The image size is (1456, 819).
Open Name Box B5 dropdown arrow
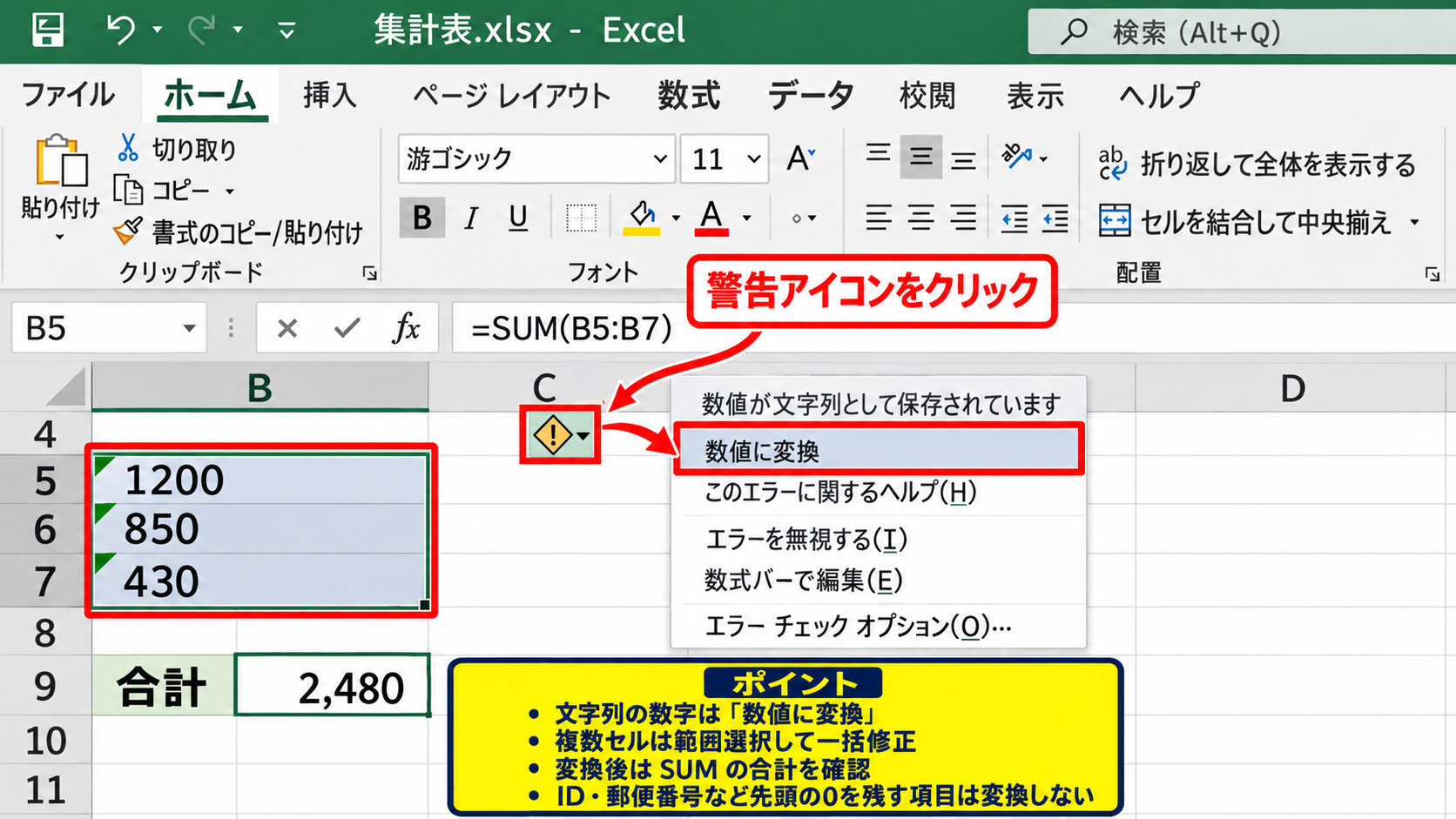pos(188,329)
